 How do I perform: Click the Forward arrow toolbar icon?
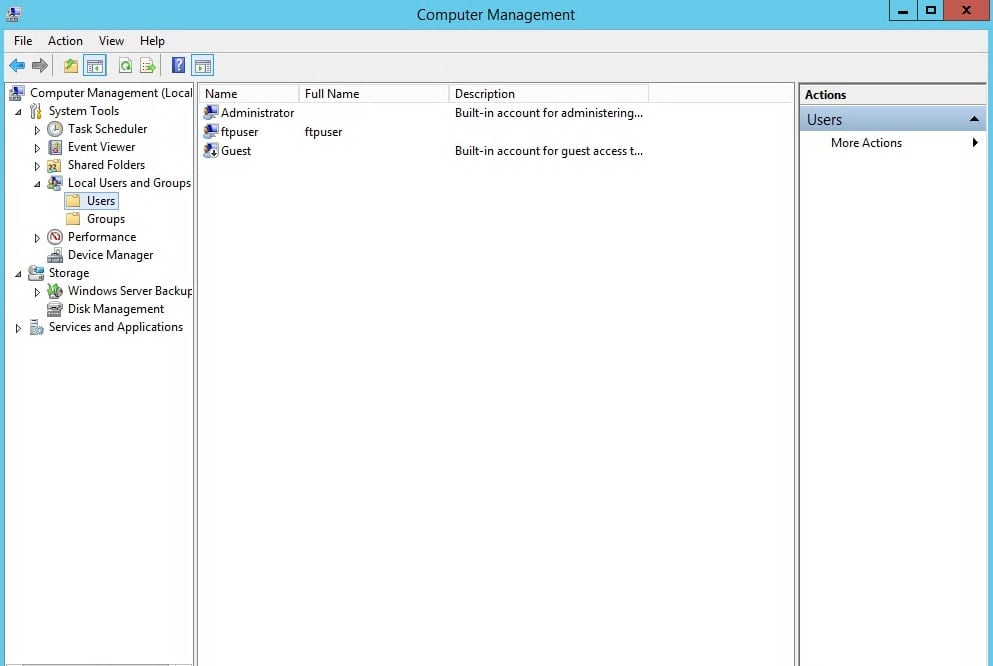[x=40, y=65]
